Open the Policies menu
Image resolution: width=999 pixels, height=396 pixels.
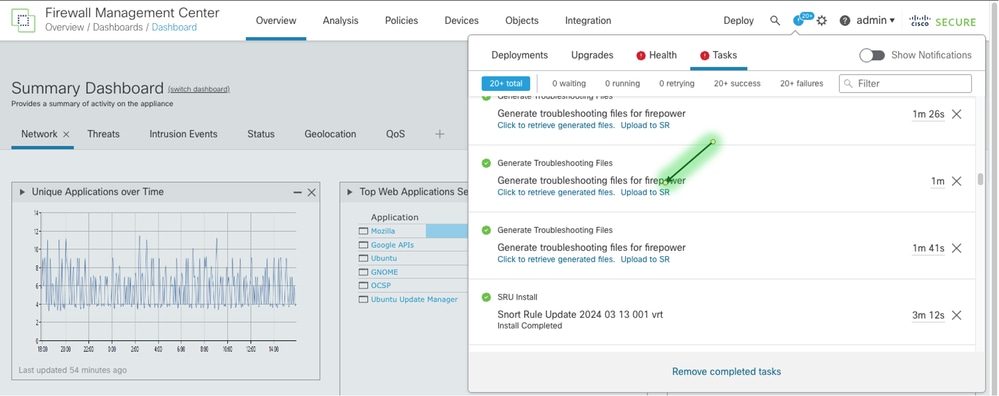point(401,20)
